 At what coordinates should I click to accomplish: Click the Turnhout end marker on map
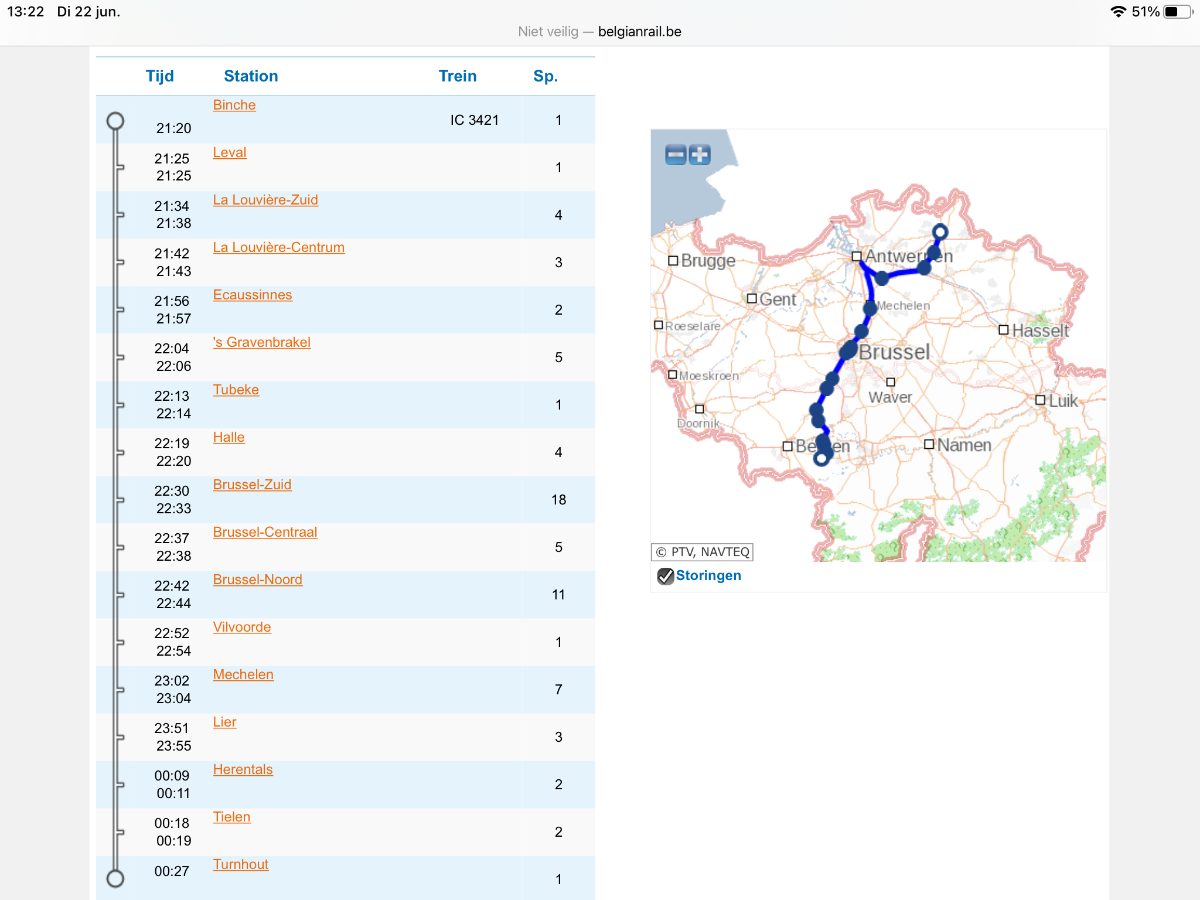pyautogui.click(x=939, y=232)
